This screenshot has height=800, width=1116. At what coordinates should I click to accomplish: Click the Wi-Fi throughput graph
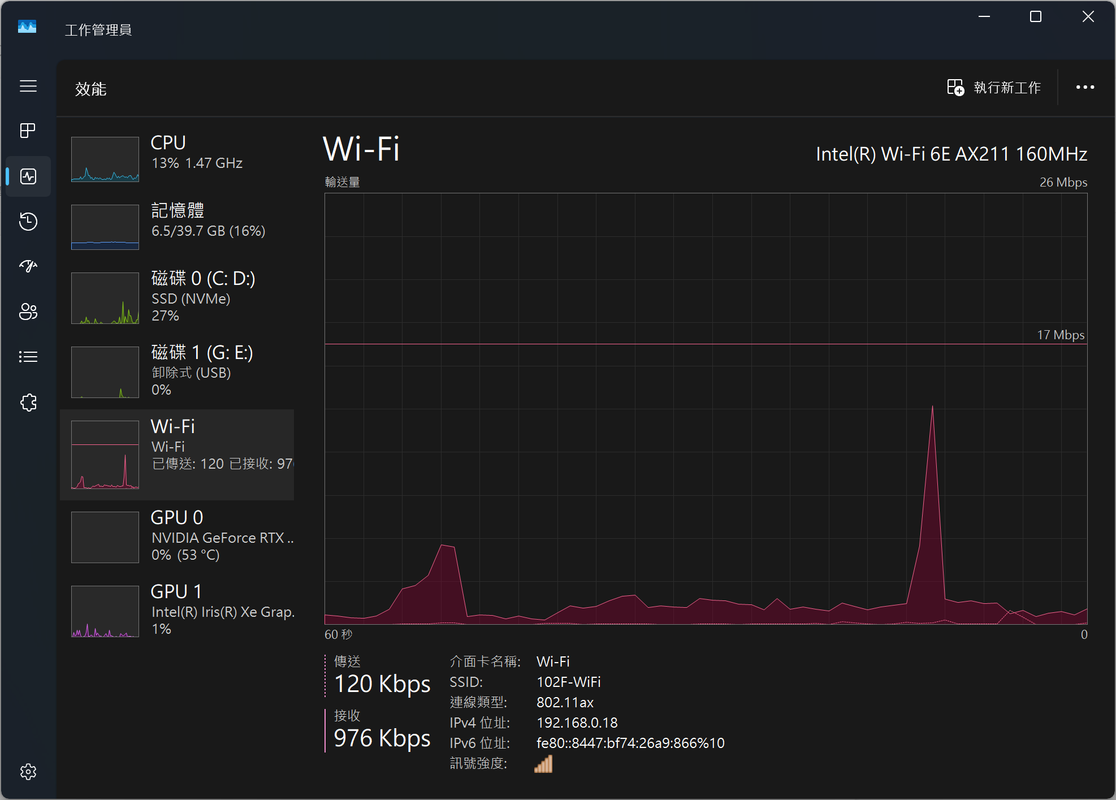point(705,409)
